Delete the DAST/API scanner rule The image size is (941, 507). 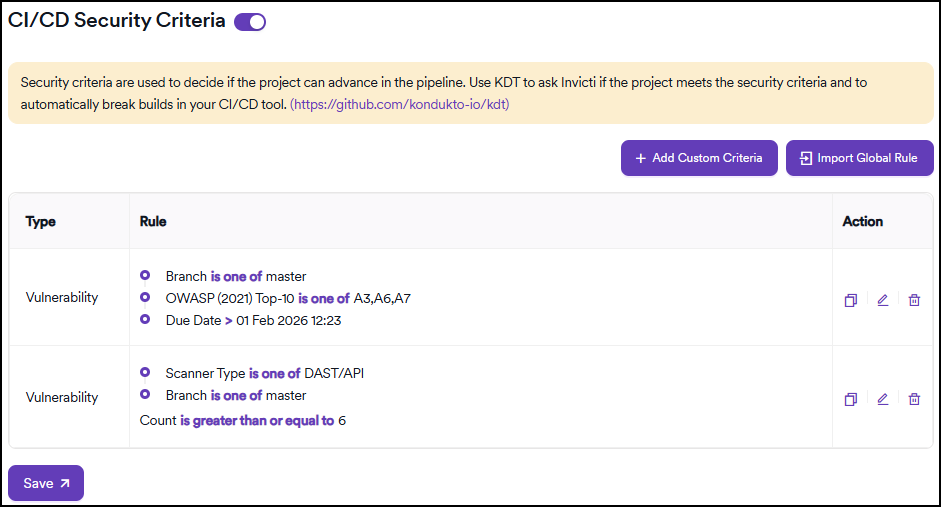[x=914, y=399]
